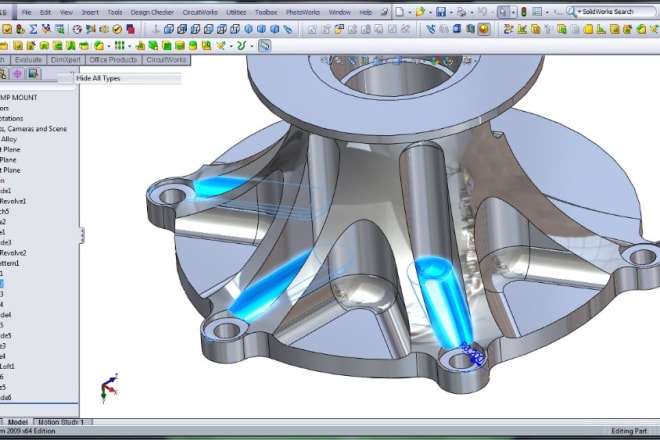Select the Cameras and Scene tree item

pyautogui.click(x=34, y=129)
